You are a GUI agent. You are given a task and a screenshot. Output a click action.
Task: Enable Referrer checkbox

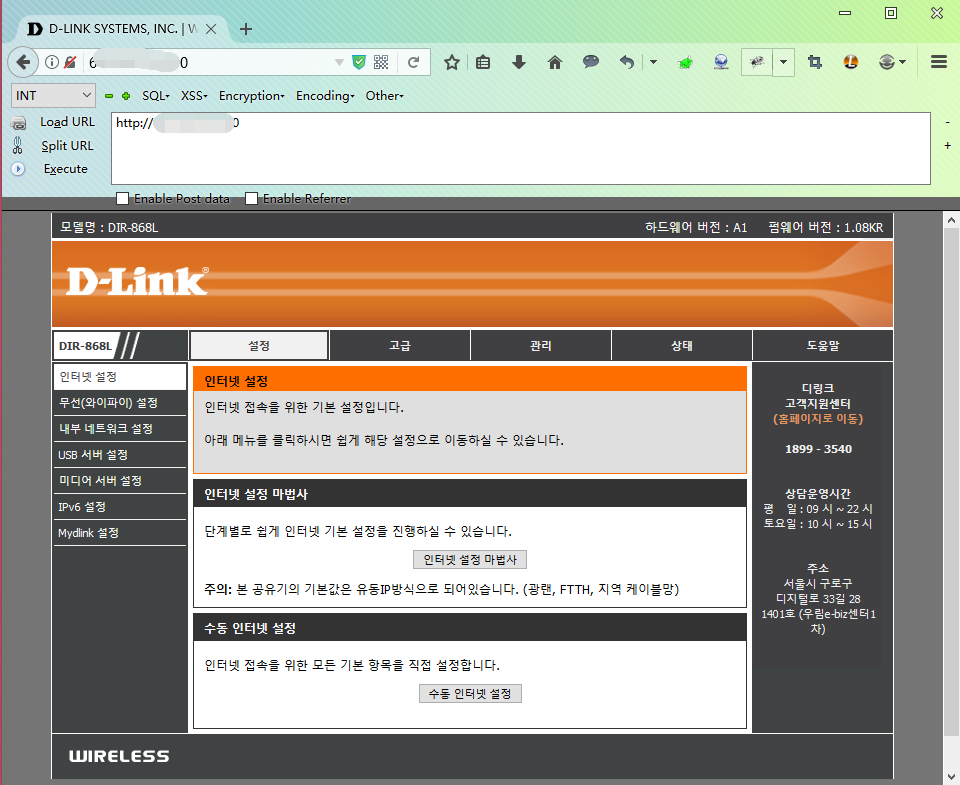tap(251, 198)
